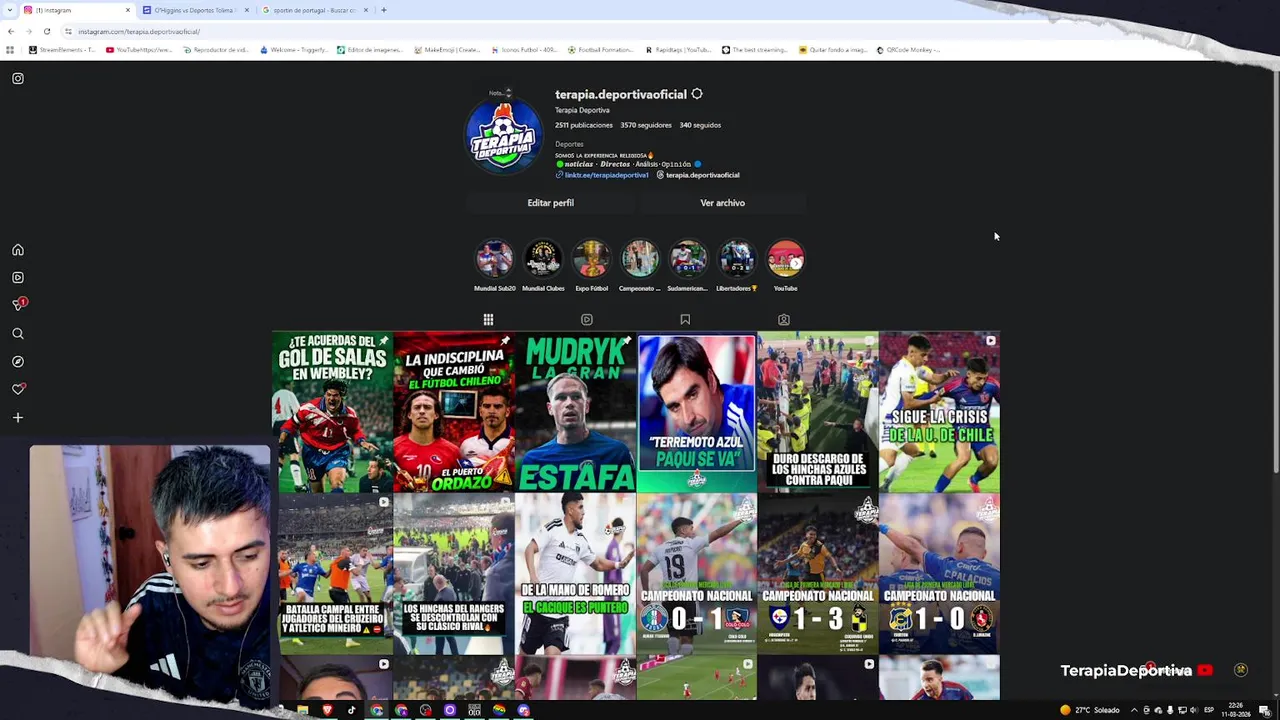Image resolution: width=1280 pixels, height=720 pixels.
Task: Open the Sigue la crisis de la U post
Action: pyautogui.click(x=939, y=412)
